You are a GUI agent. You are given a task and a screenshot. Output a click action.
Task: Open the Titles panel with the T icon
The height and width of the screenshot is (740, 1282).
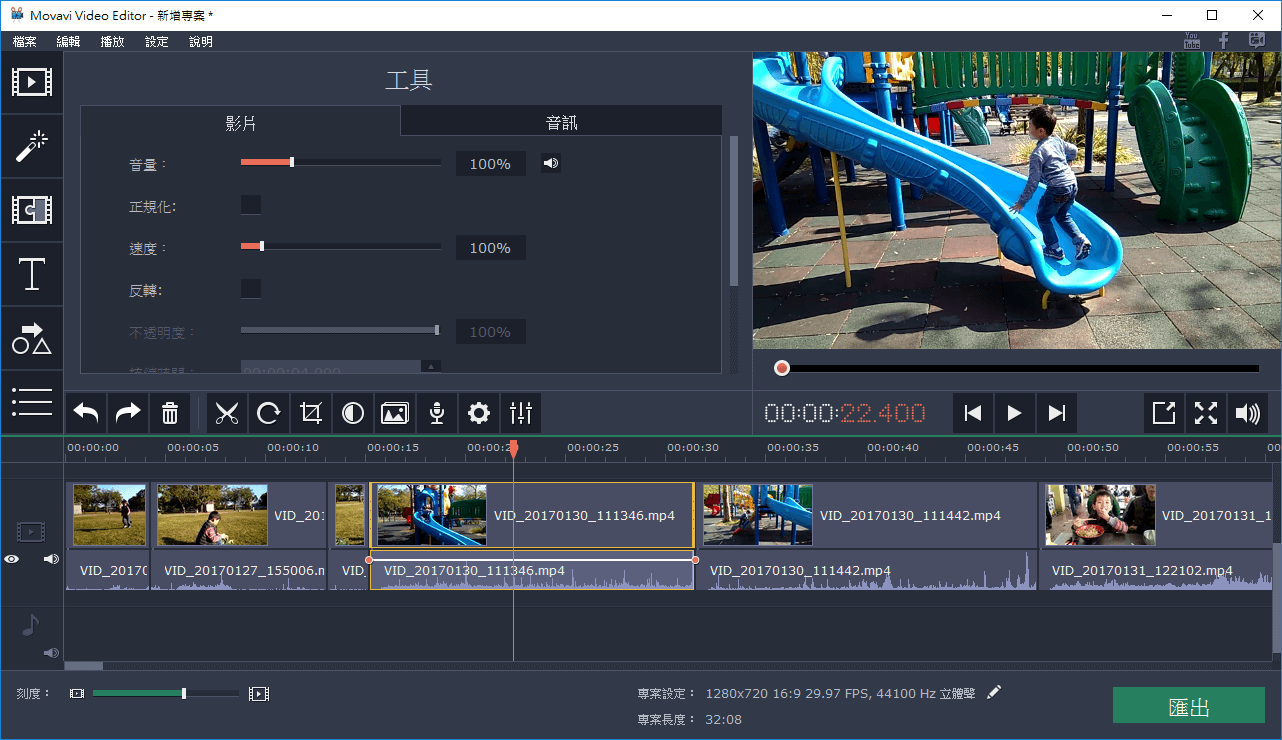32,274
